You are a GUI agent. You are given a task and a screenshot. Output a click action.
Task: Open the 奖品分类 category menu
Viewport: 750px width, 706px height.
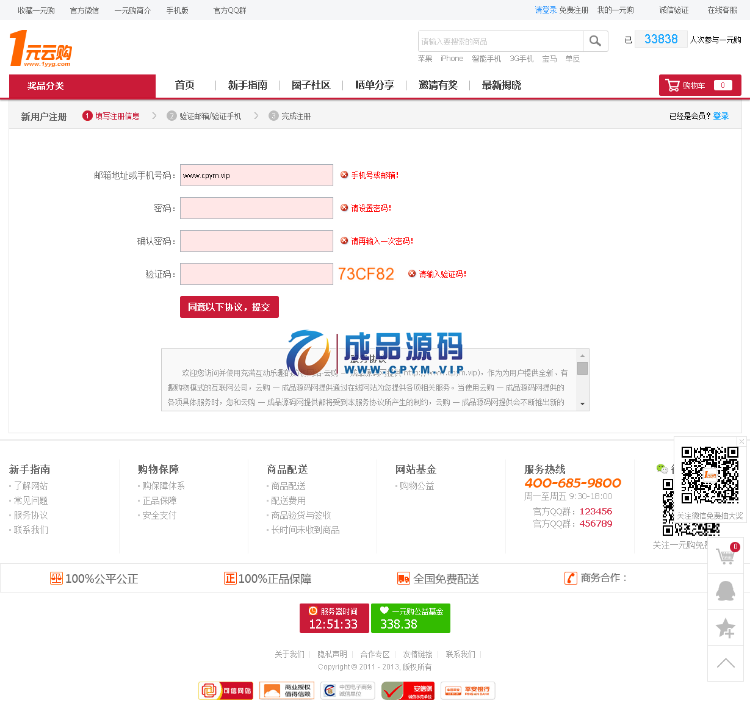[x=82, y=86]
